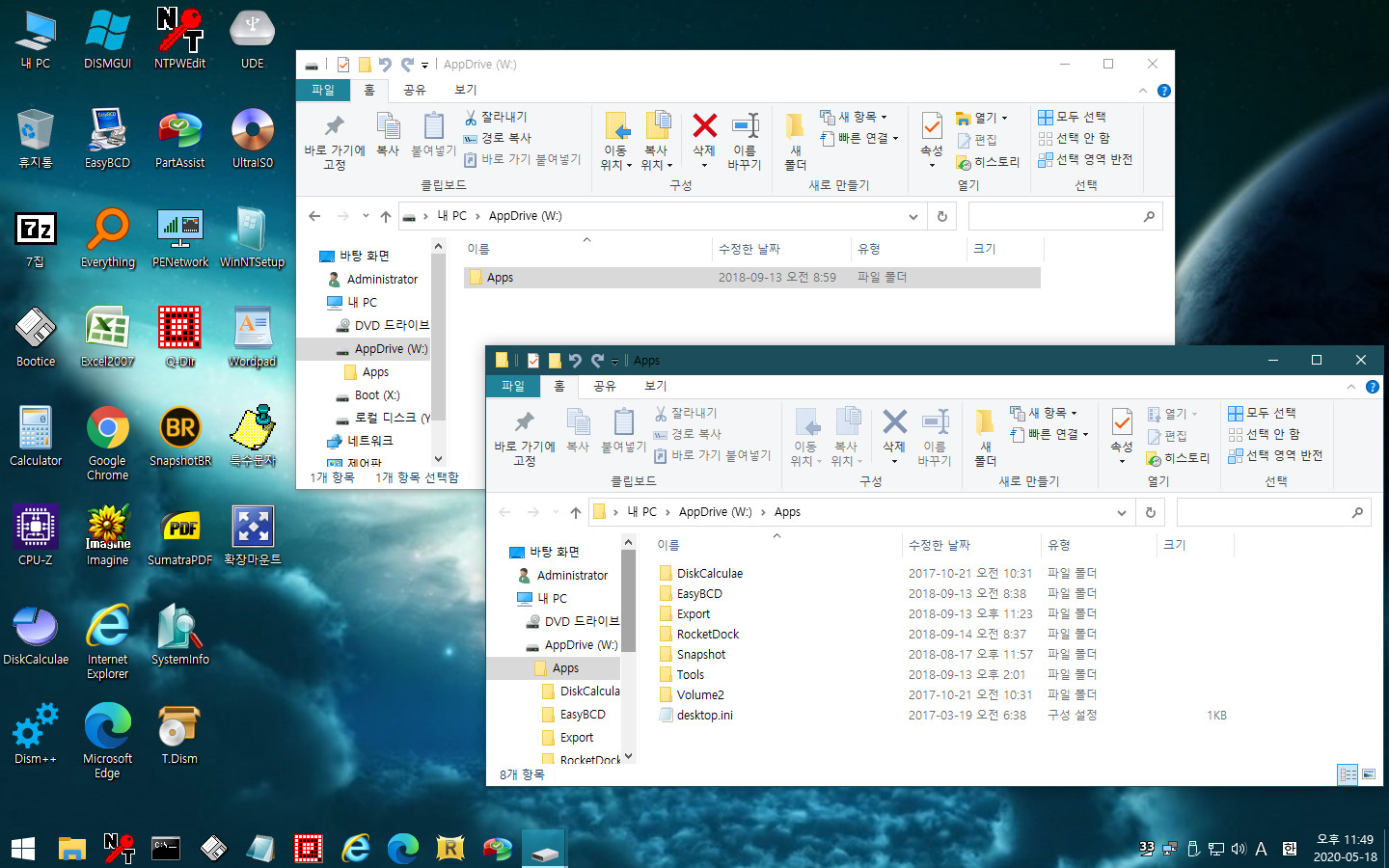
Task: Click 히스토리 in Apps window ribbon
Action: click(x=1178, y=458)
